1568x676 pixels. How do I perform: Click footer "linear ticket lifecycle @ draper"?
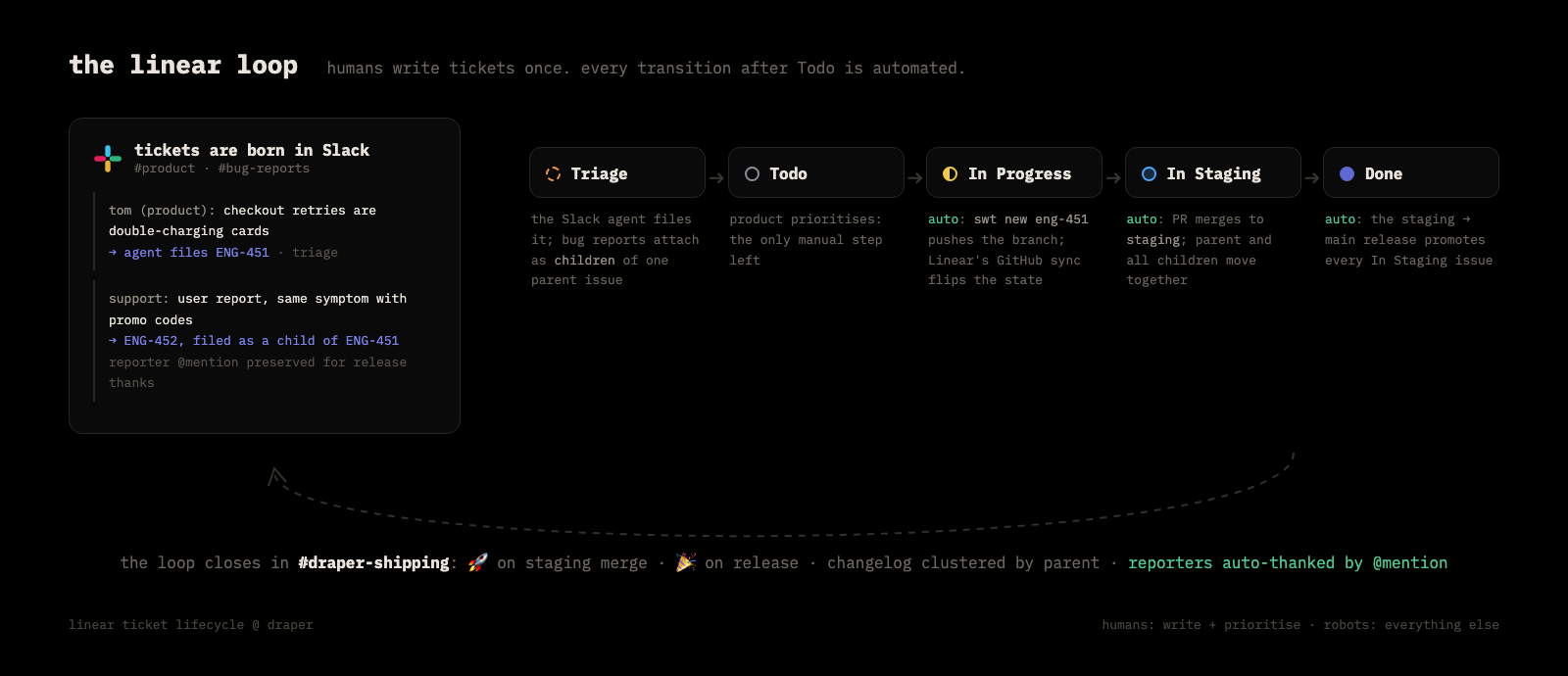click(191, 624)
